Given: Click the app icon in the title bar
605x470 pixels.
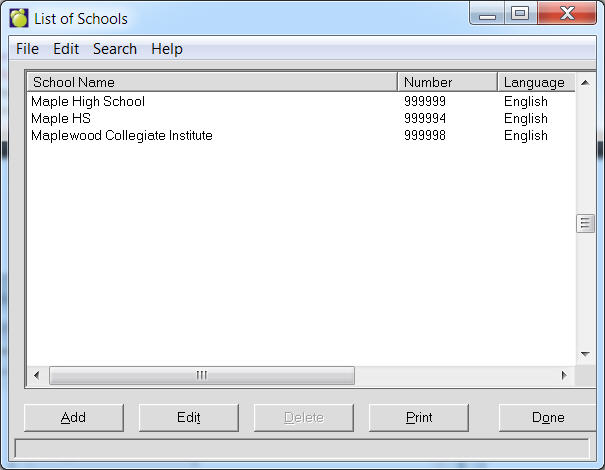Looking at the screenshot, I should point(19,18).
